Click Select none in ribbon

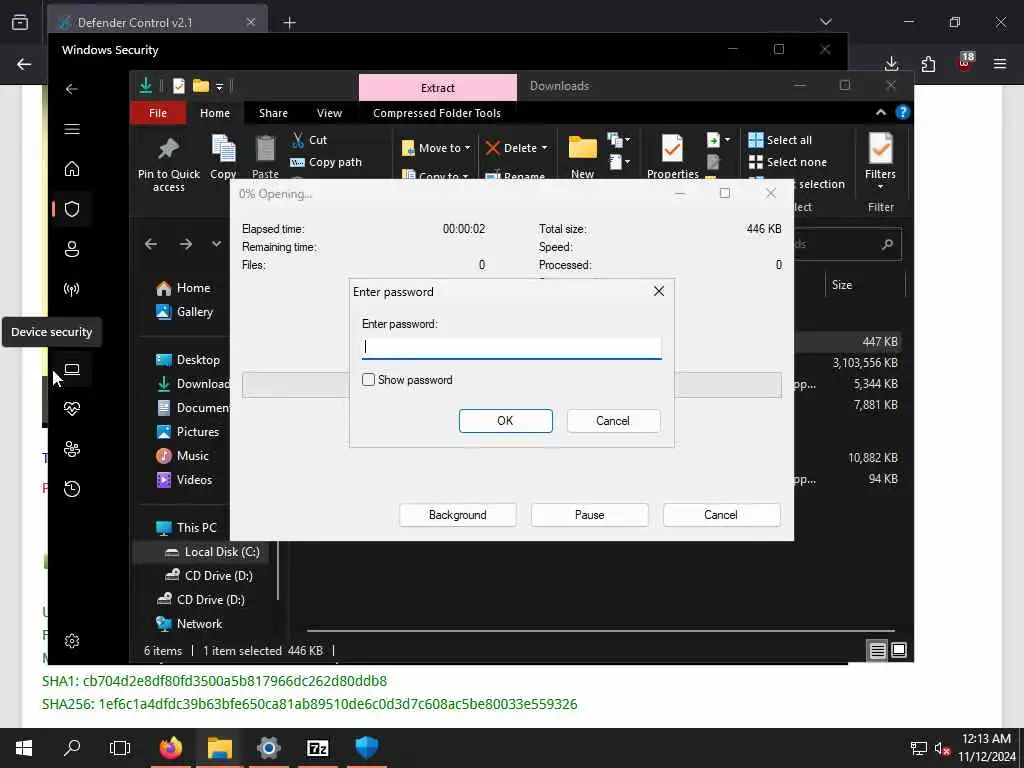788,162
